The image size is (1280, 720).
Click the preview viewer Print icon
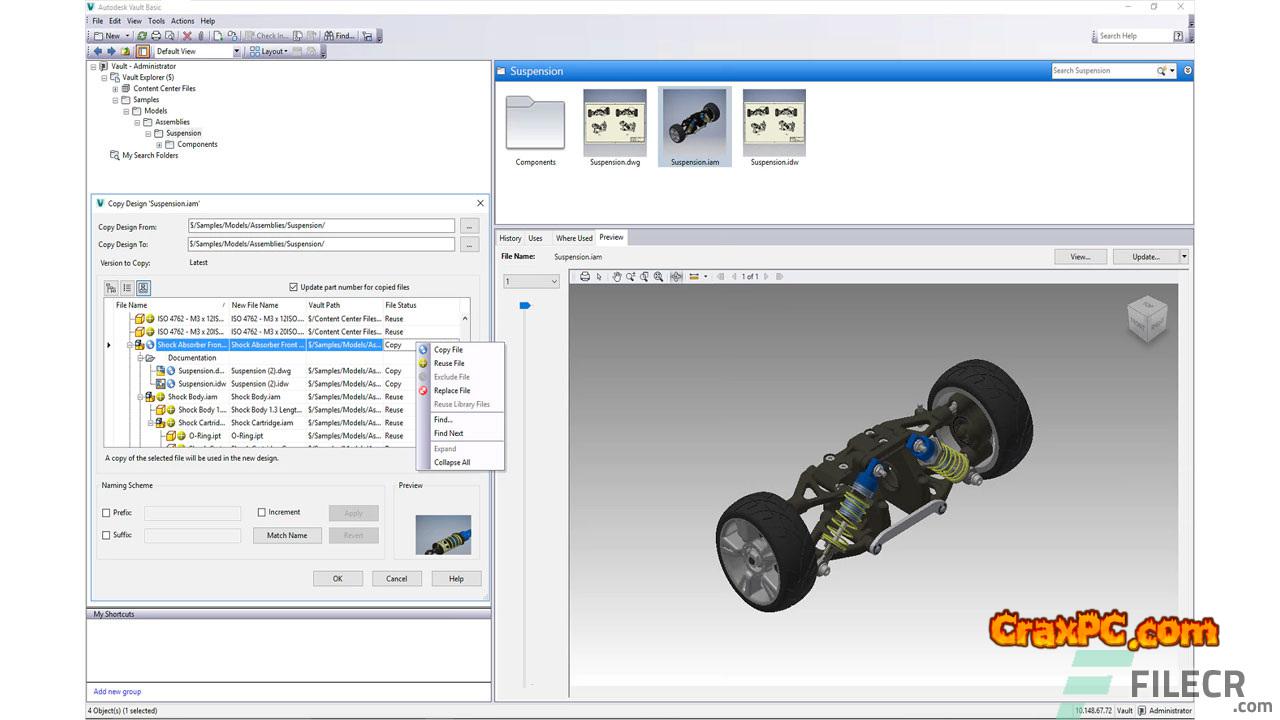coord(585,276)
